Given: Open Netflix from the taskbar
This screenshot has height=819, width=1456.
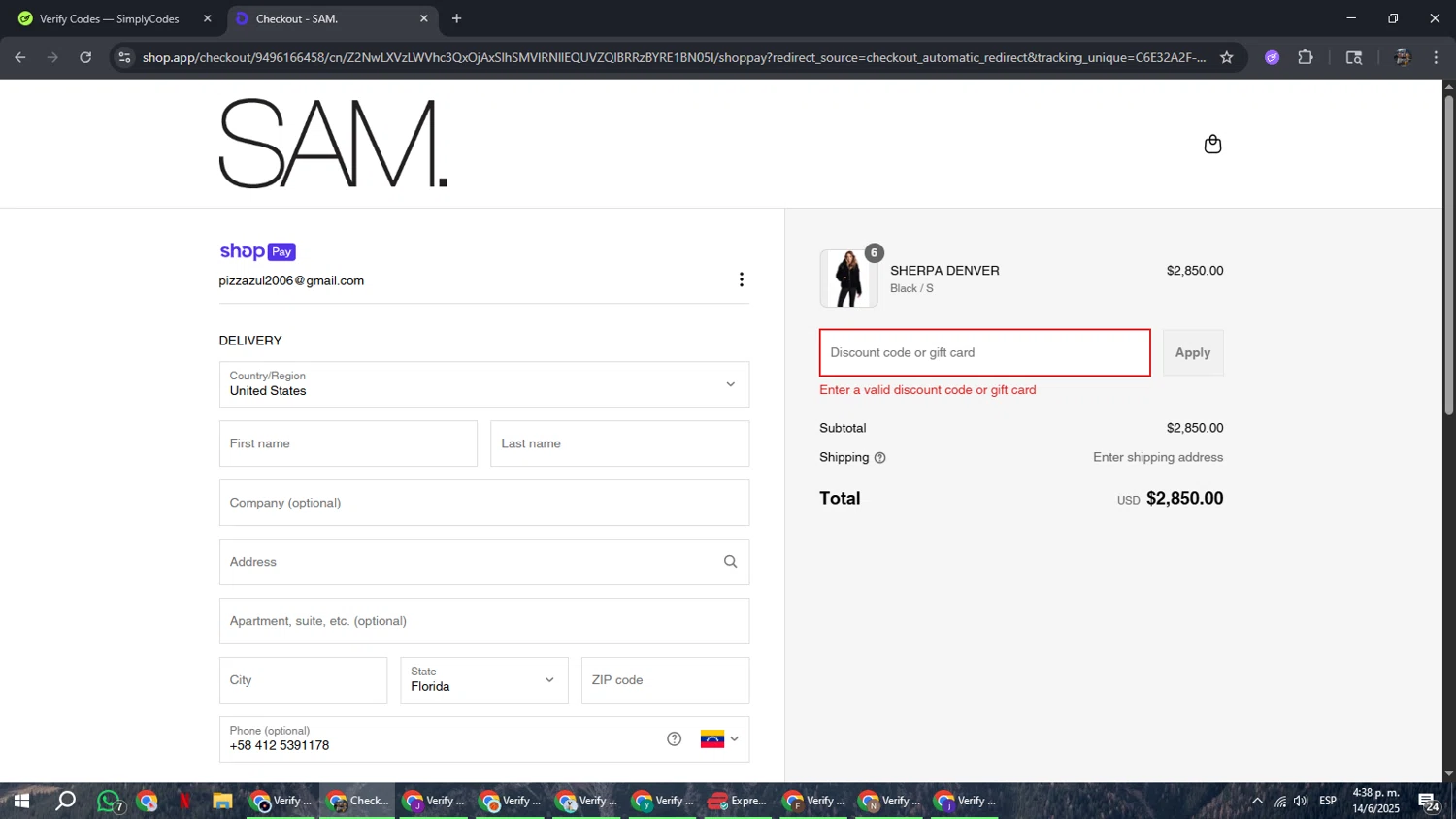Looking at the screenshot, I should click(184, 801).
